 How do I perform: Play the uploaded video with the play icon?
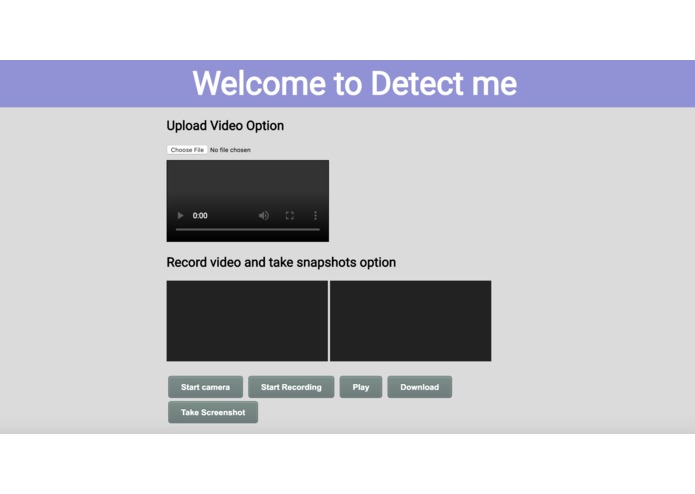click(x=180, y=216)
